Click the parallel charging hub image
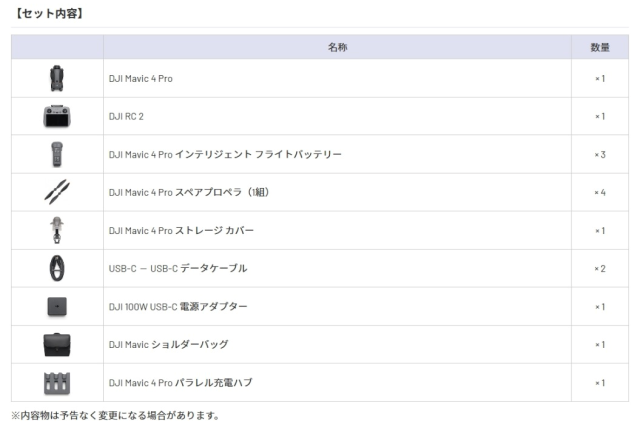This screenshot has height=428, width=640. [56, 382]
